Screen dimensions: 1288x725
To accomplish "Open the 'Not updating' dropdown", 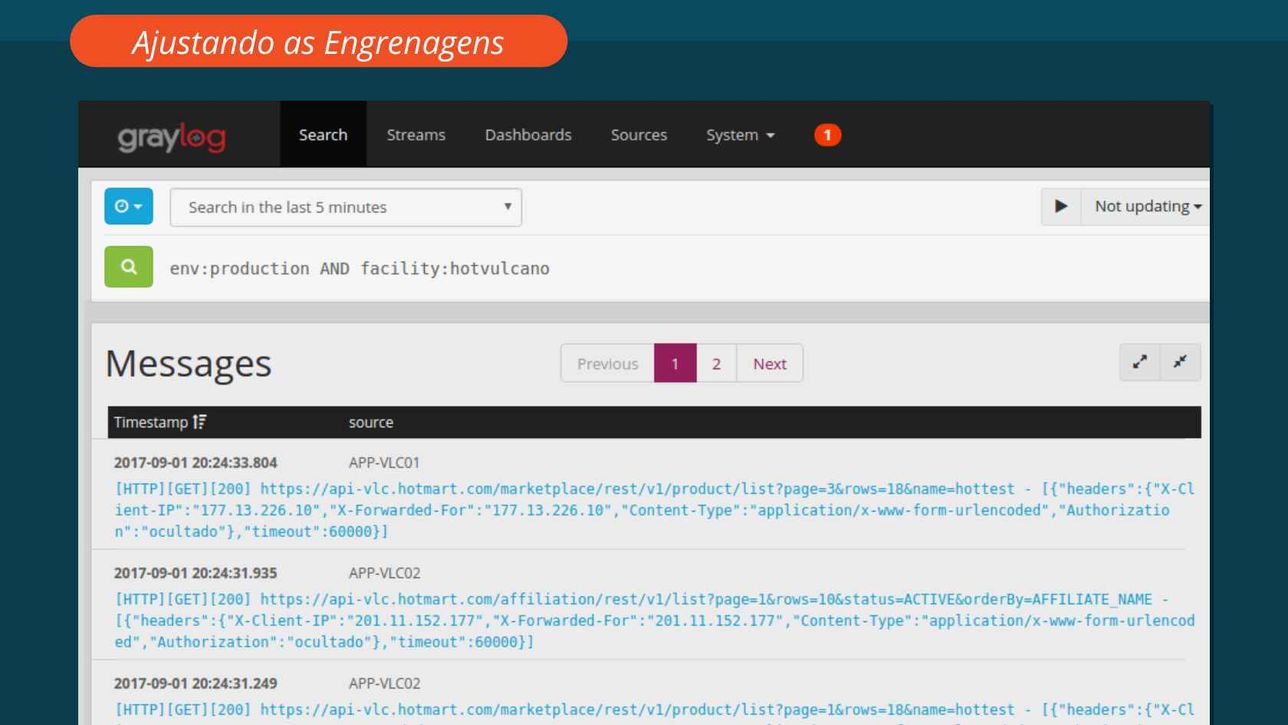I will coord(1146,206).
